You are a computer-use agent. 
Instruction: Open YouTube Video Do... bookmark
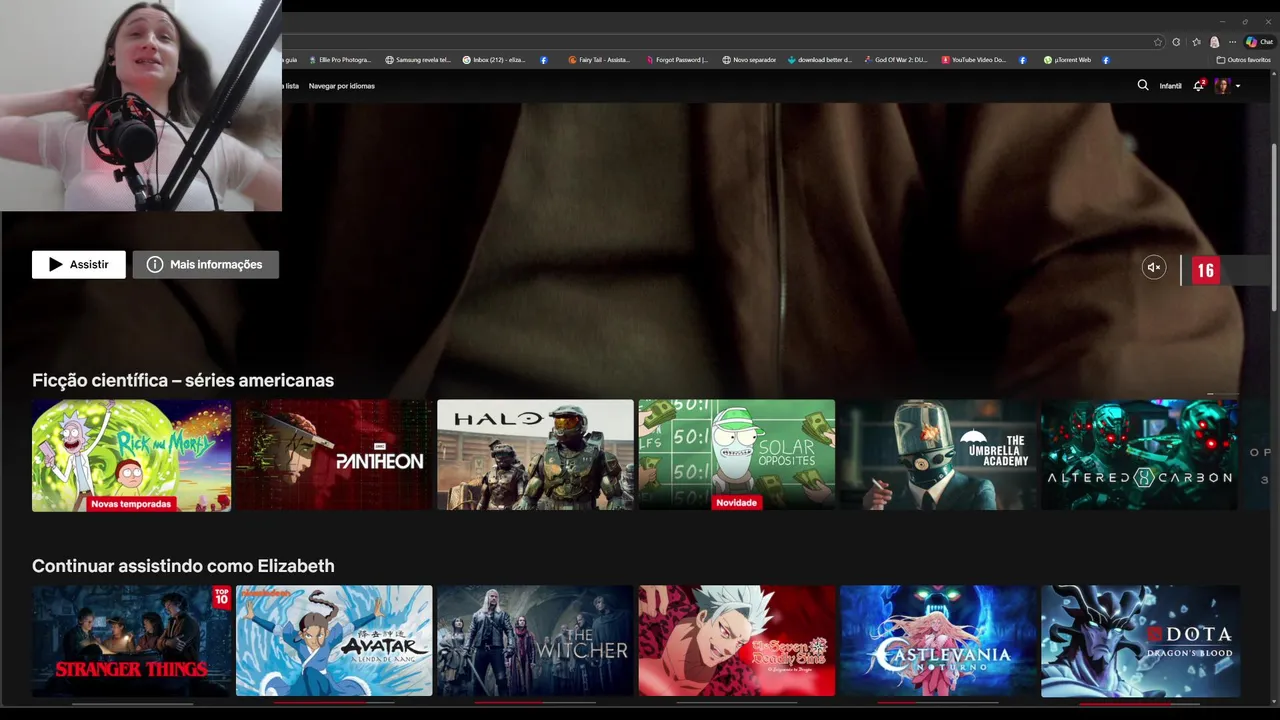pos(974,60)
